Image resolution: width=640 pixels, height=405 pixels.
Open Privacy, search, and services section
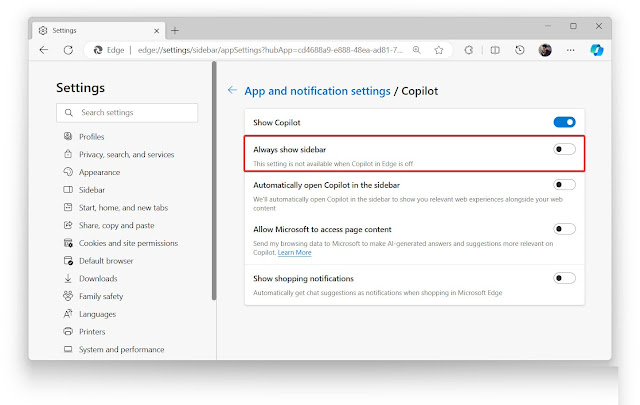pyautogui.click(x=127, y=154)
